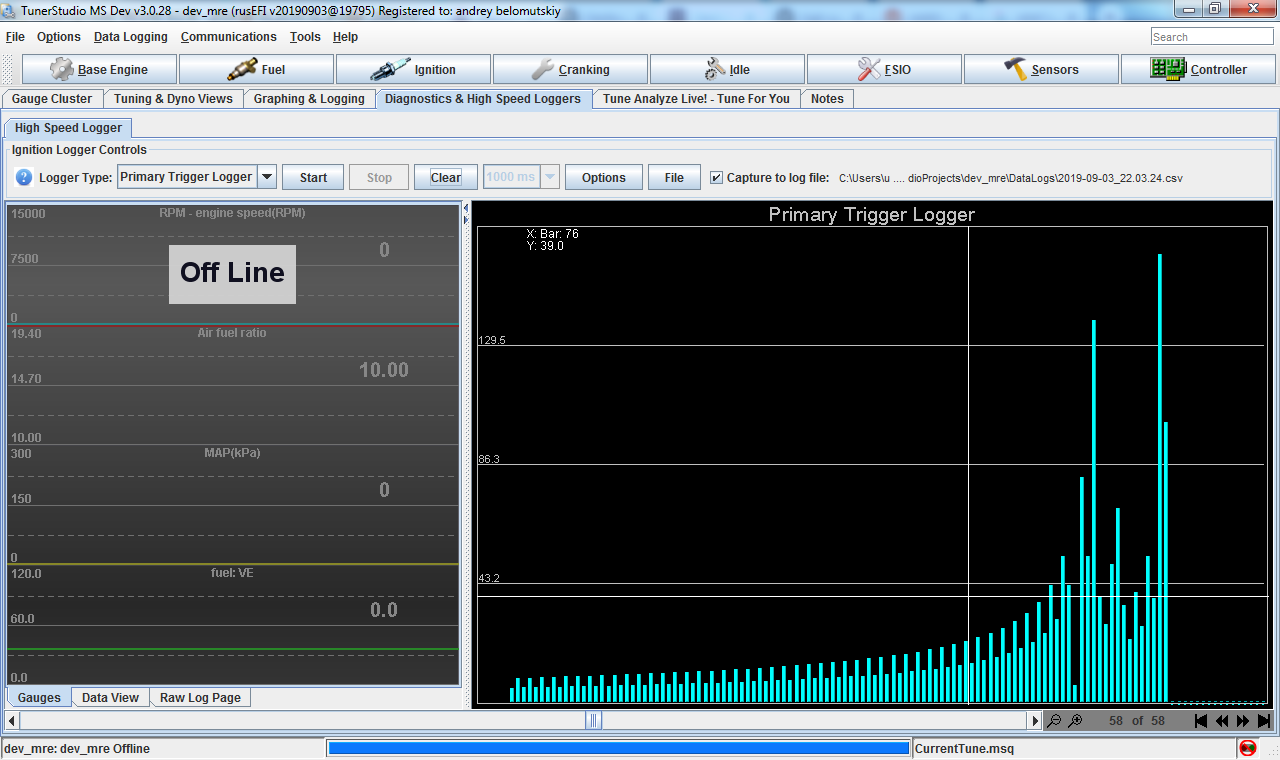Switch to Gauge Cluster tab
1280x760 pixels.
tap(52, 99)
